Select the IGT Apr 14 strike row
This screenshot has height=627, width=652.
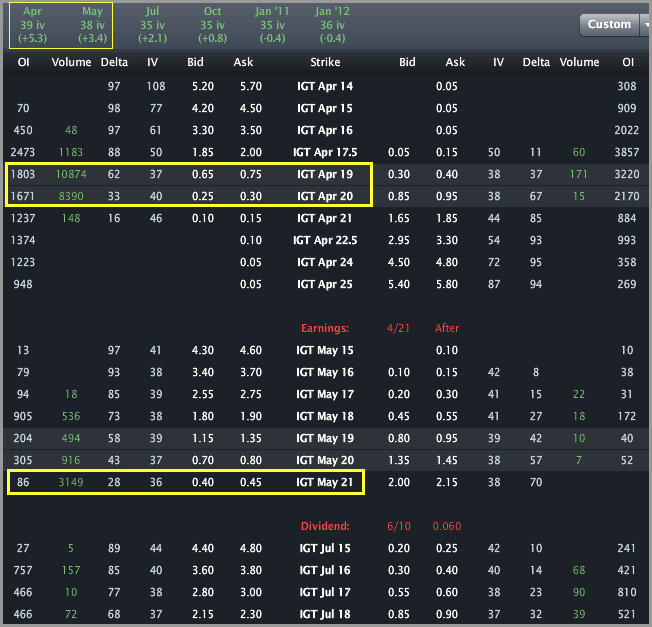pyautogui.click(x=325, y=86)
